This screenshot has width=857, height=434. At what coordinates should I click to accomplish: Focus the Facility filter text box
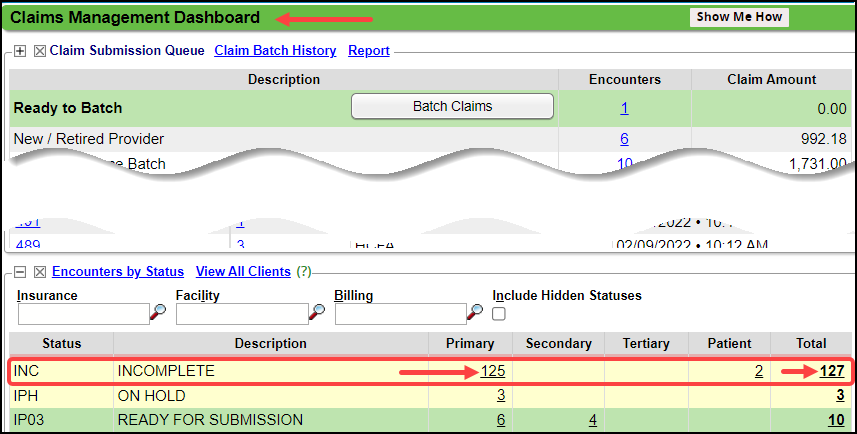[241, 314]
